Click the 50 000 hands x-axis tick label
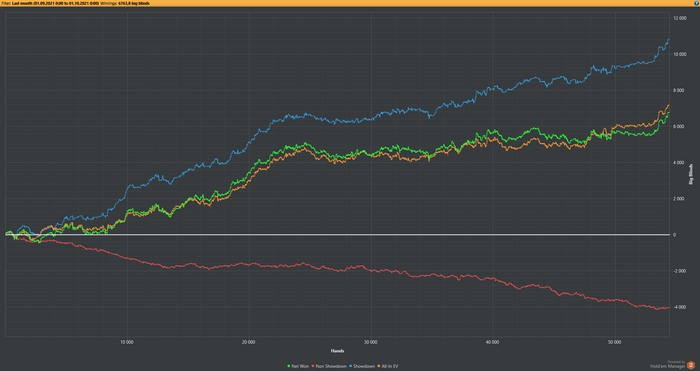 615,342
